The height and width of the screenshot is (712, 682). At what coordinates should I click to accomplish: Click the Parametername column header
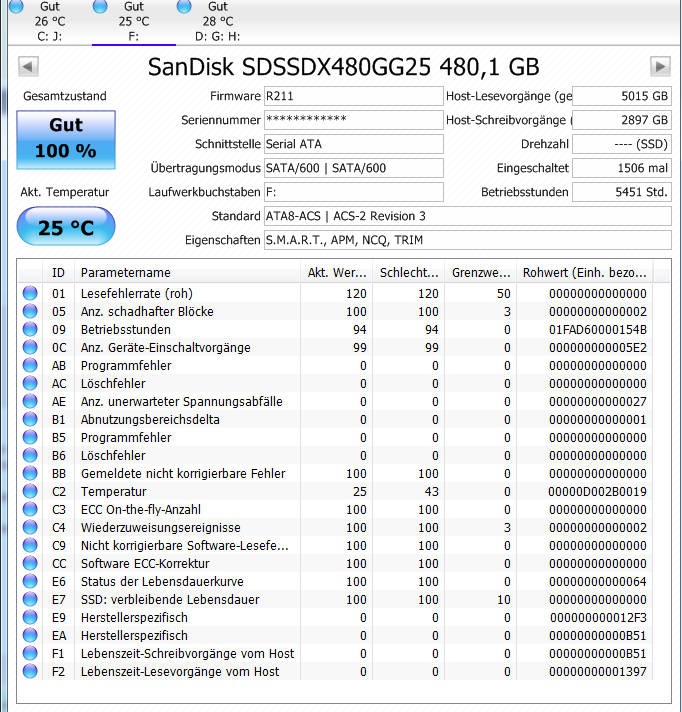pyautogui.click(x=187, y=272)
